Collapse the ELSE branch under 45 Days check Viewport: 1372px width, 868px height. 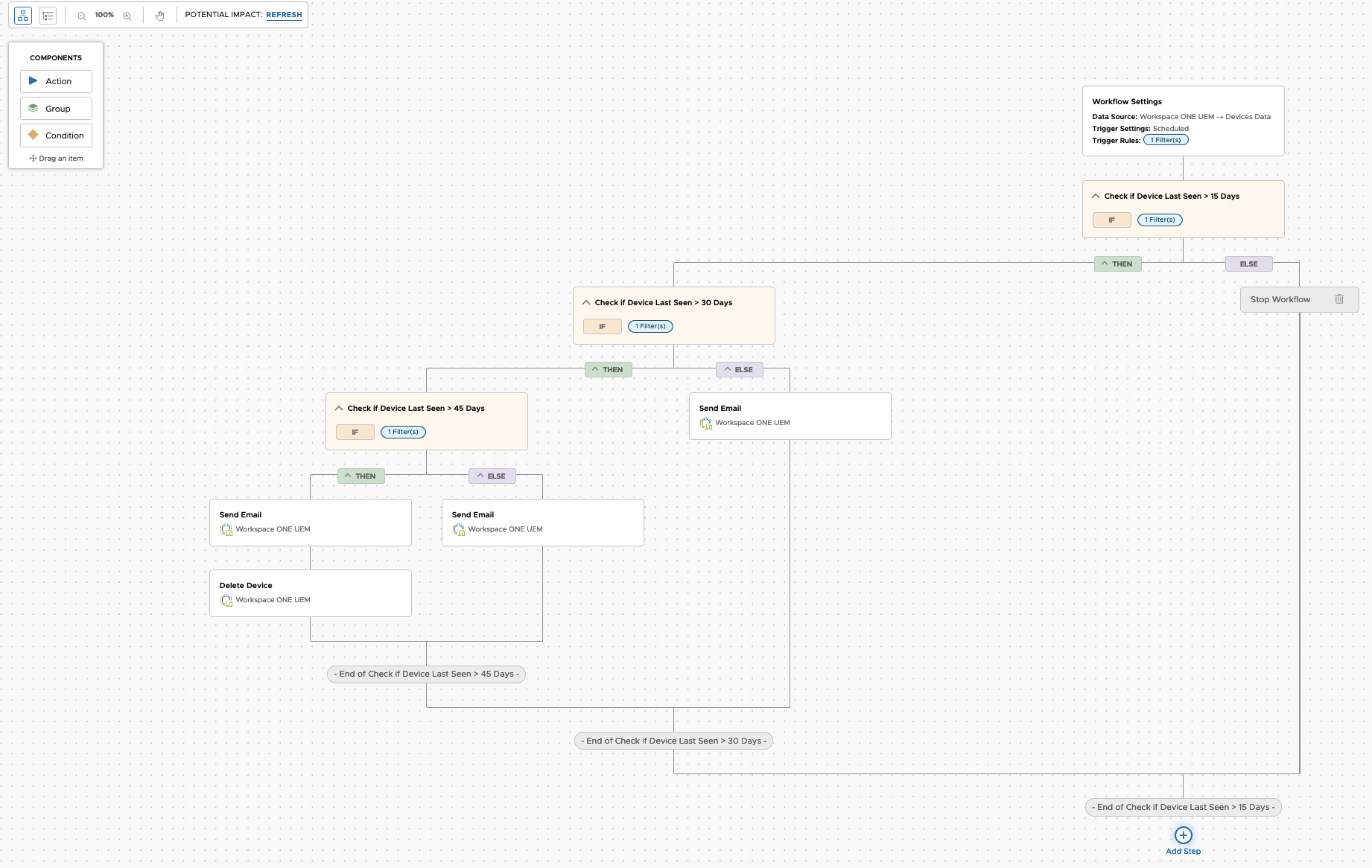click(x=481, y=476)
